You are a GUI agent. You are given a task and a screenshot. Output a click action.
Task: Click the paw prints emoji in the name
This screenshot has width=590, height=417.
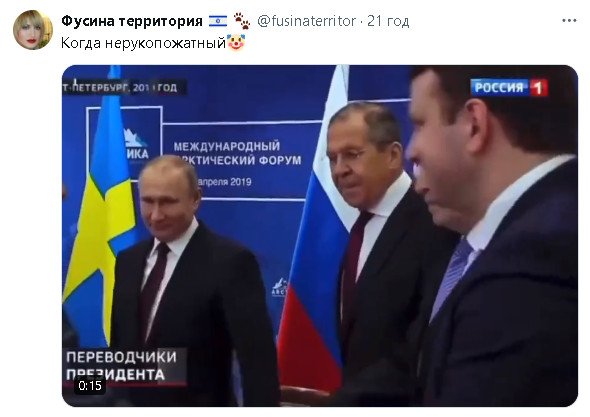tap(242, 21)
